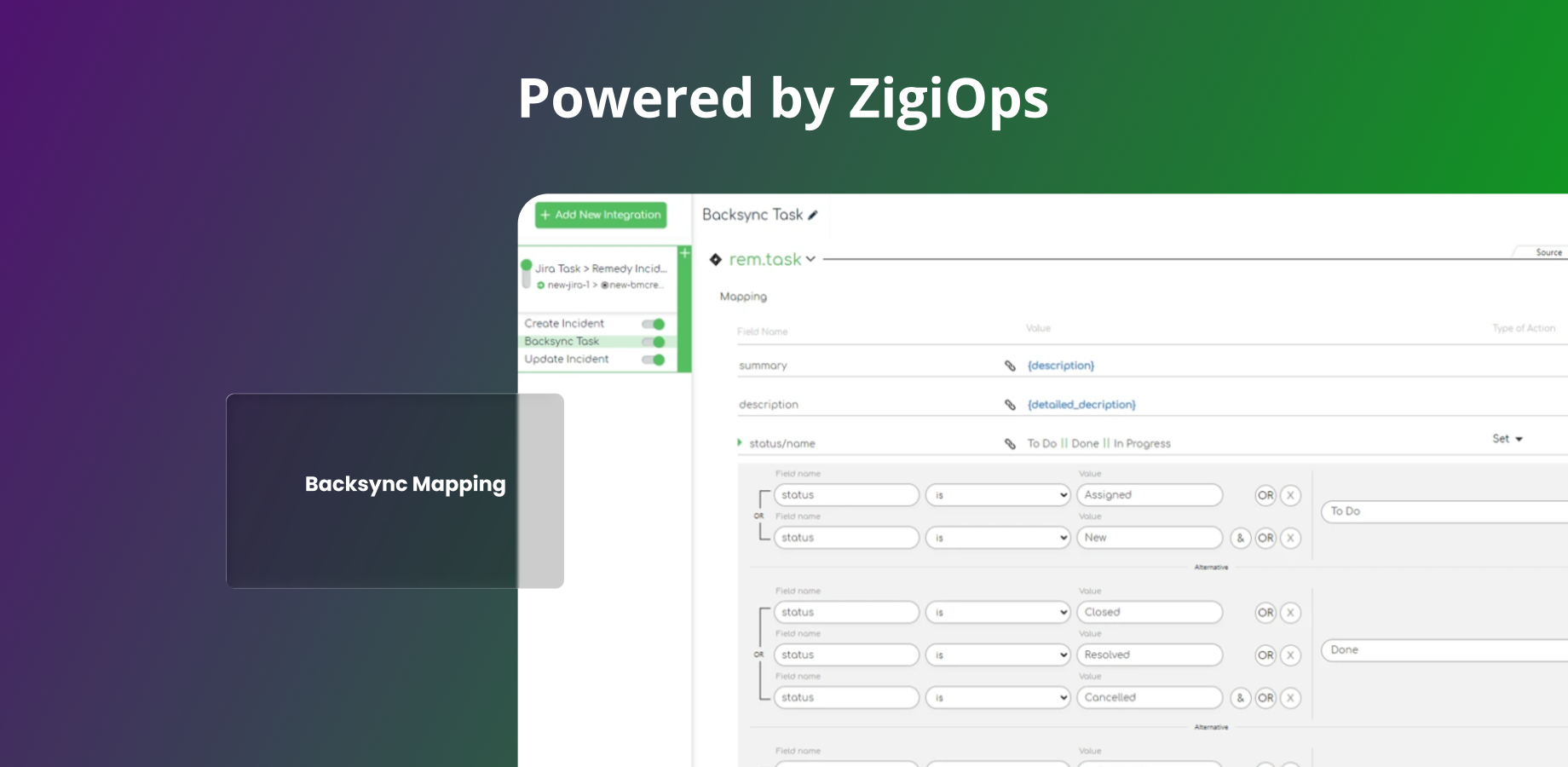Click the Add New Integration button
Viewport: 1568px width, 767px height.
point(599,215)
